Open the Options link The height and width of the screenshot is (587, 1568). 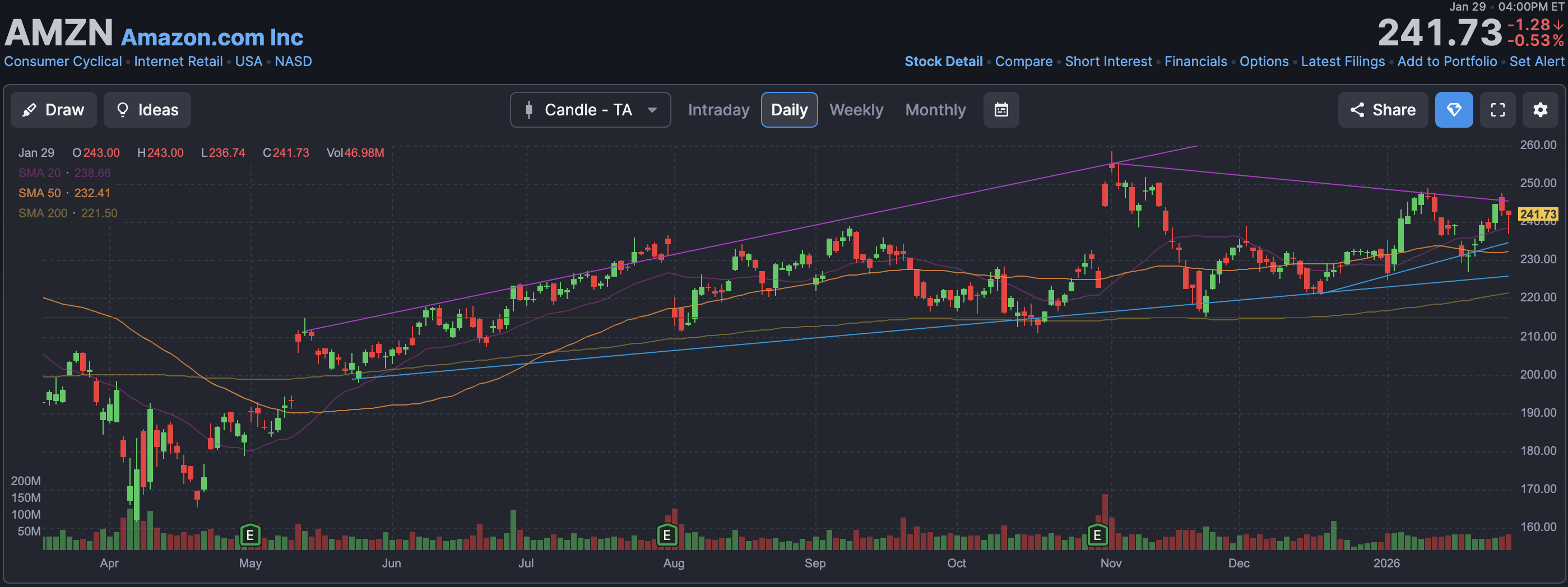tap(1264, 62)
